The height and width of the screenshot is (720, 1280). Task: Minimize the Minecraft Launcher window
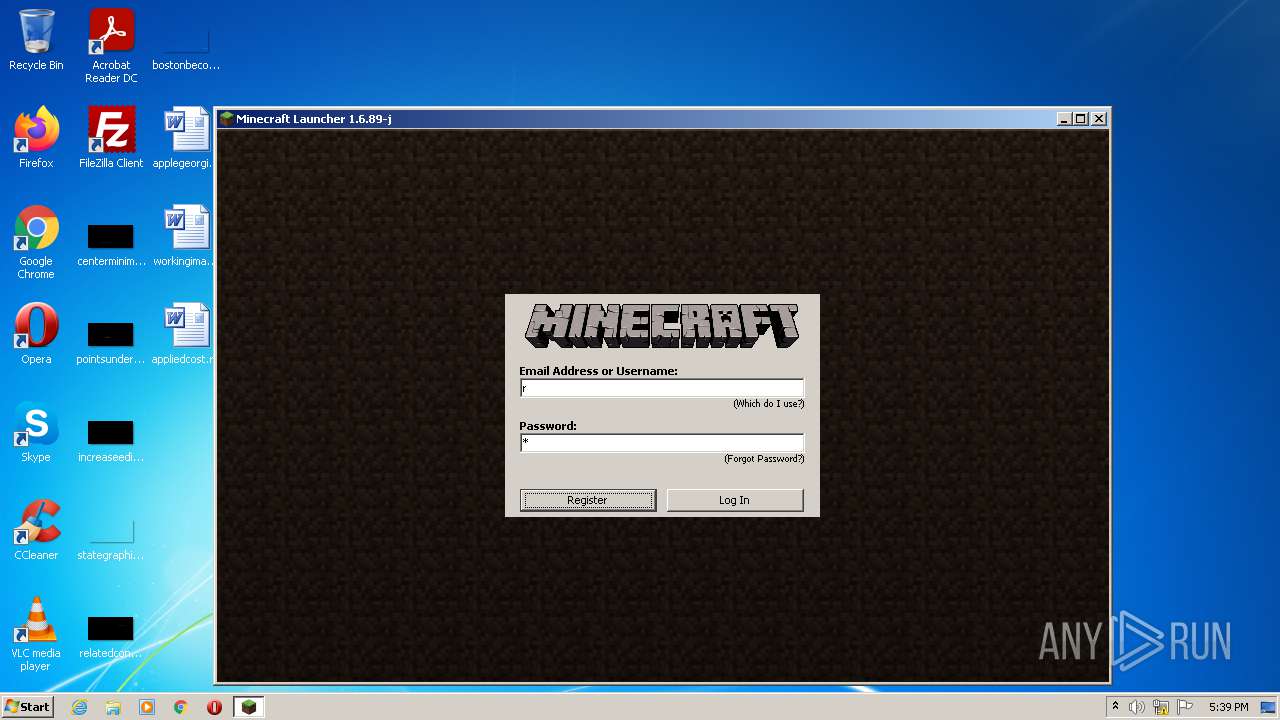click(1064, 119)
